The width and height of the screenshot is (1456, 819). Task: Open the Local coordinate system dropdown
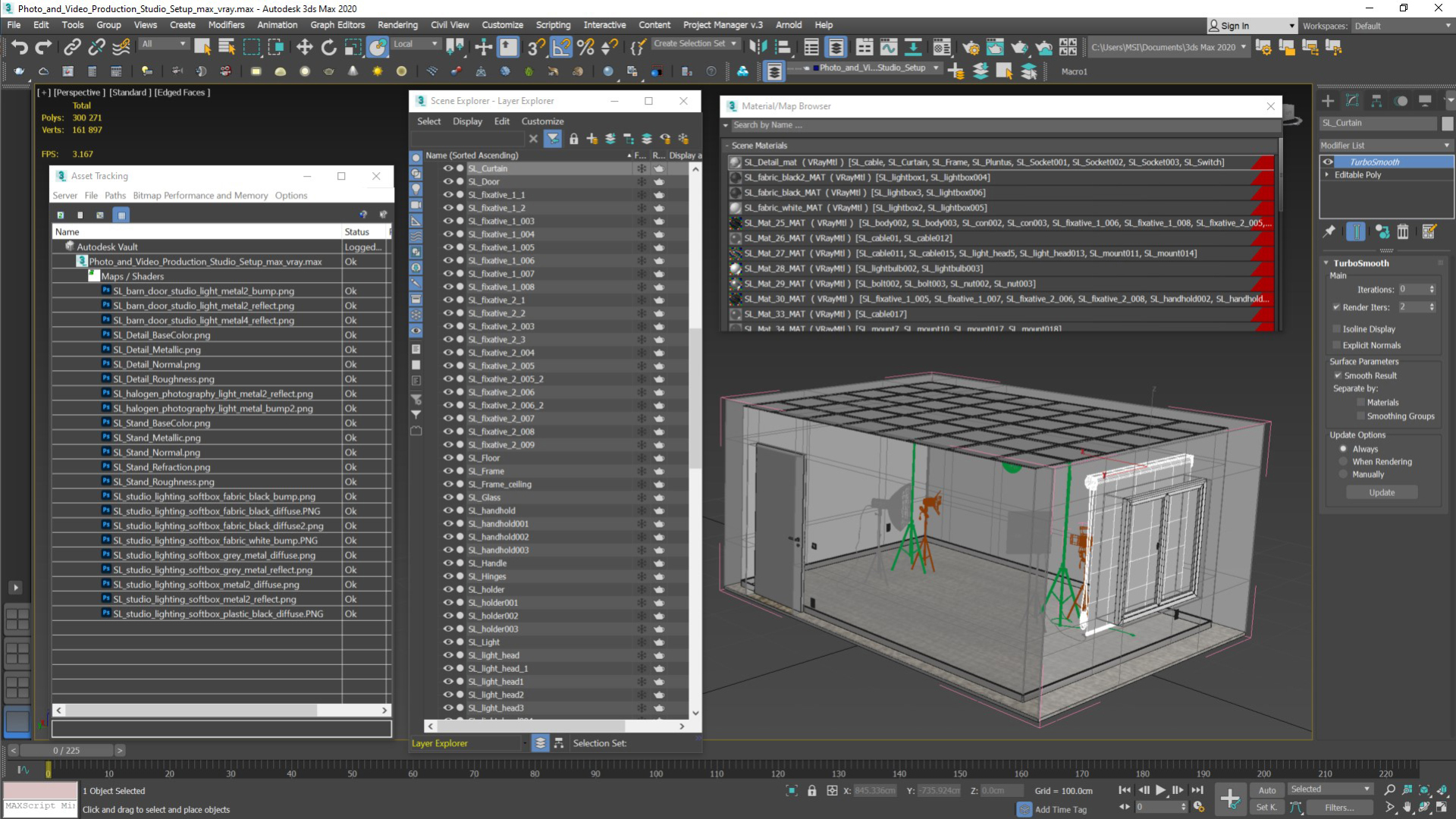coord(416,44)
